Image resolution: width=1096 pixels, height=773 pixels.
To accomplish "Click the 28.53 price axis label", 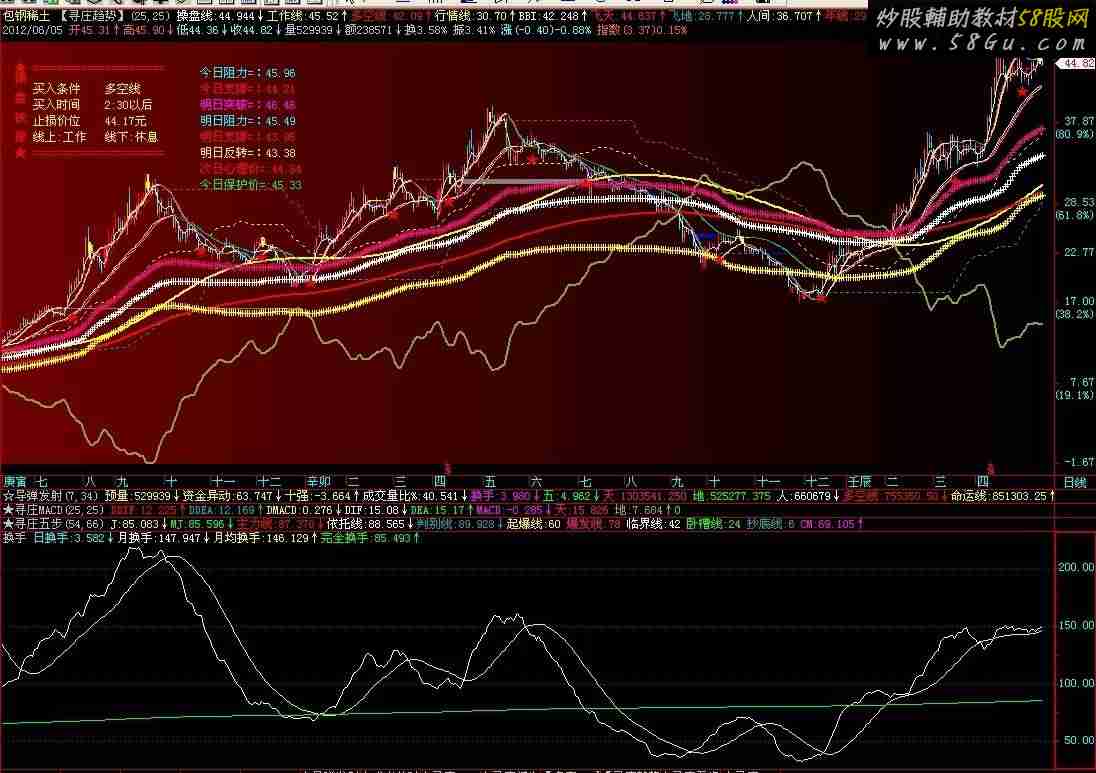I will coord(1079,202).
